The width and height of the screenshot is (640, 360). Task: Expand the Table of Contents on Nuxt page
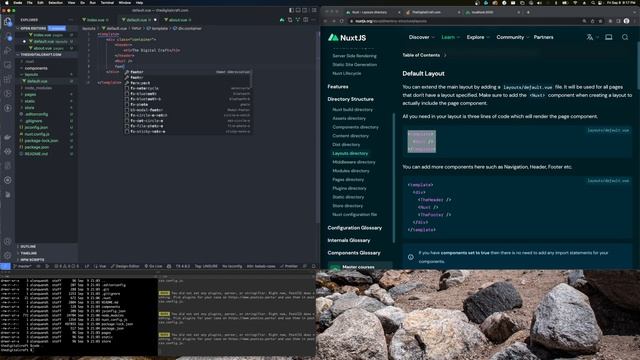tap(424, 55)
